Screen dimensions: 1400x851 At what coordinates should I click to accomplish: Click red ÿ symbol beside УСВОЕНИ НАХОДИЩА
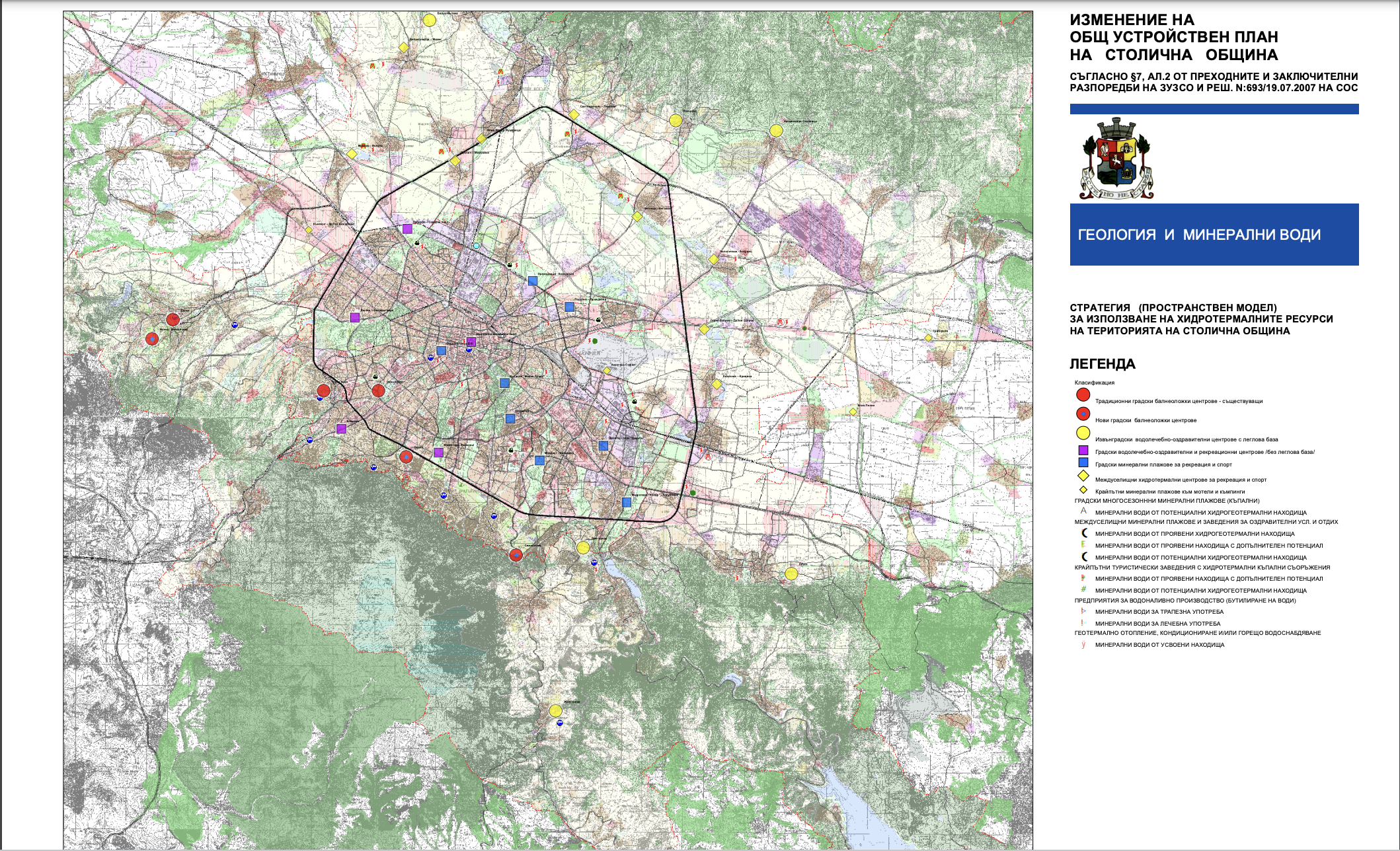(1083, 644)
